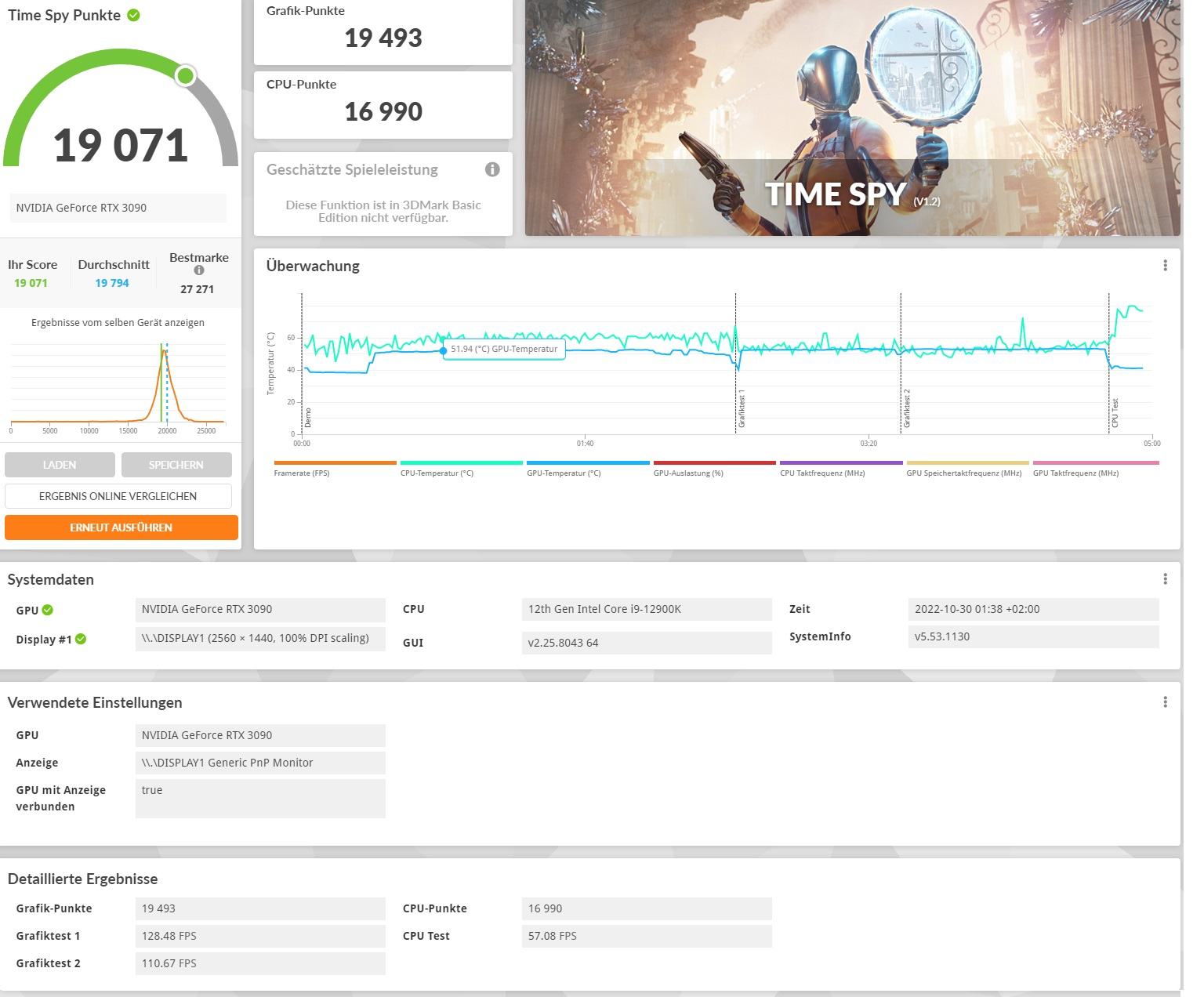The height and width of the screenshot is (997, 1204).
Task: Click Ihr Score value 19 071
Action: click(31, 283)
